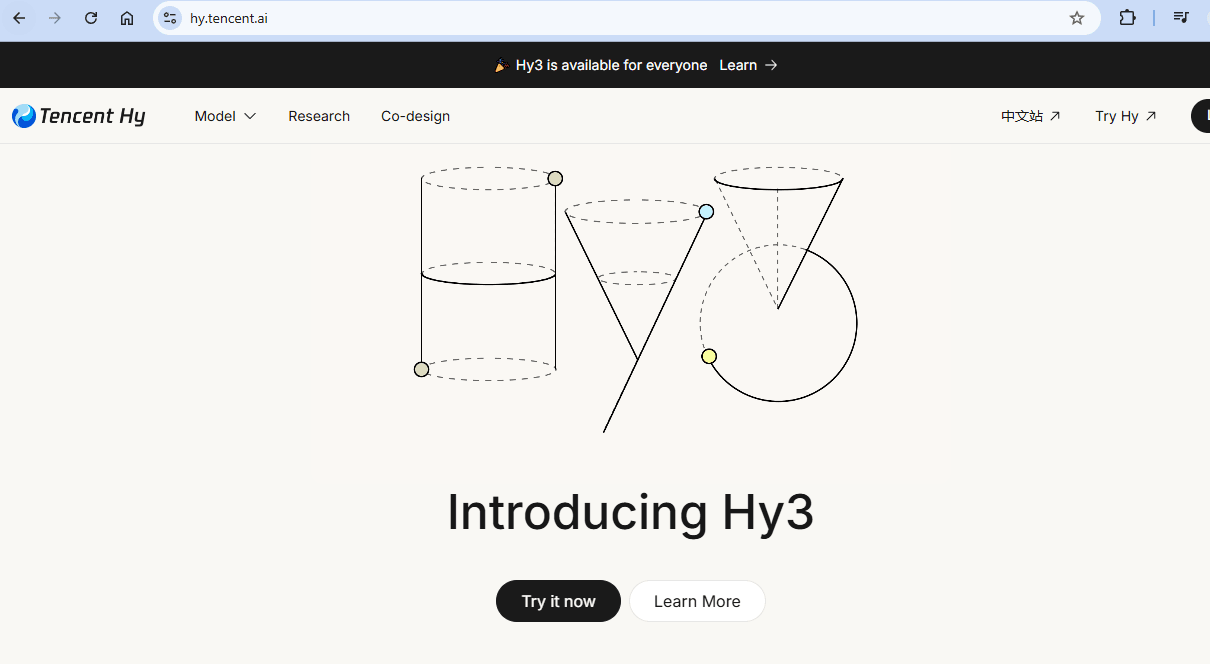1210x664 pixels.
Task: View site information icon in address bar
Action: tap(170, 18)
